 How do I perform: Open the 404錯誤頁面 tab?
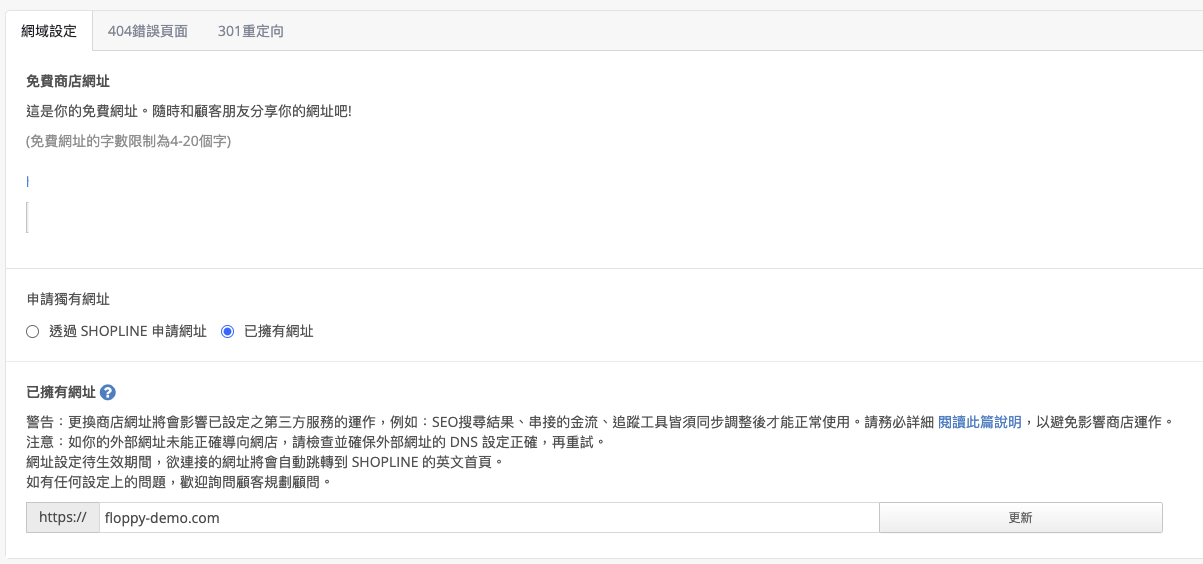coord(147,31)
